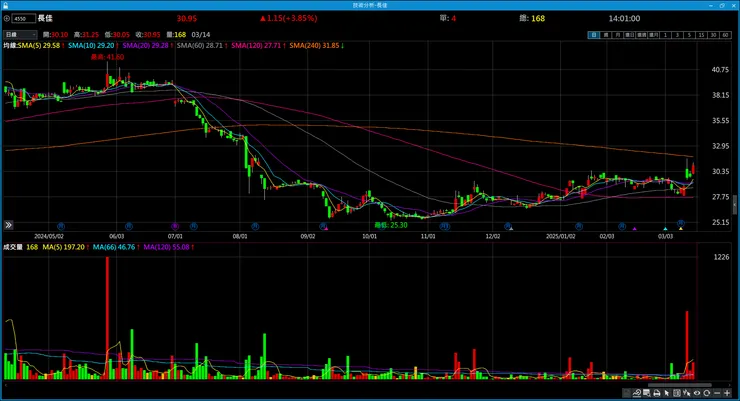Click SMA(60) 28.71 moving average label
The width and height of the screenshot is (740, 401).
(x=200, y=45)
